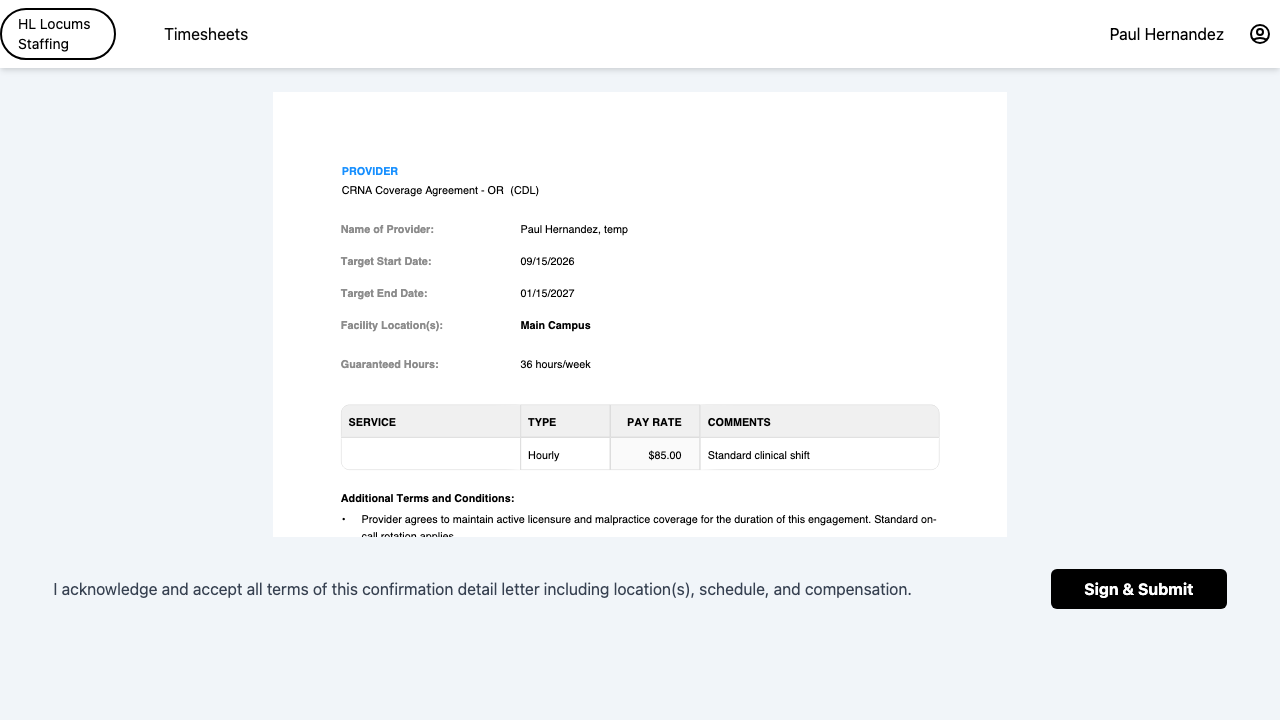Viewport: 1280px width, 720px height.
Task: Click the 'Standard clinical shift' comment cell
Action: click(x=820, y=455)
